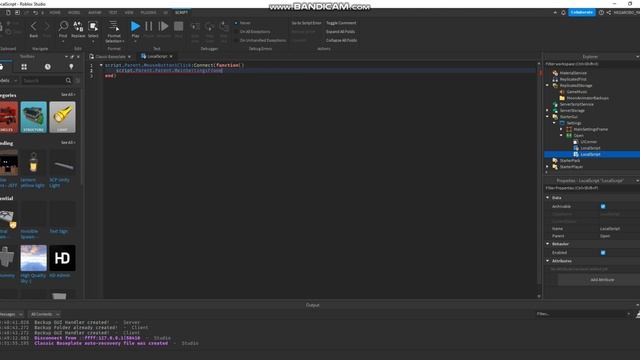The width and height of the screenshot is (640, 360).
Task: Click the Collaborate button
Action: 582,13
